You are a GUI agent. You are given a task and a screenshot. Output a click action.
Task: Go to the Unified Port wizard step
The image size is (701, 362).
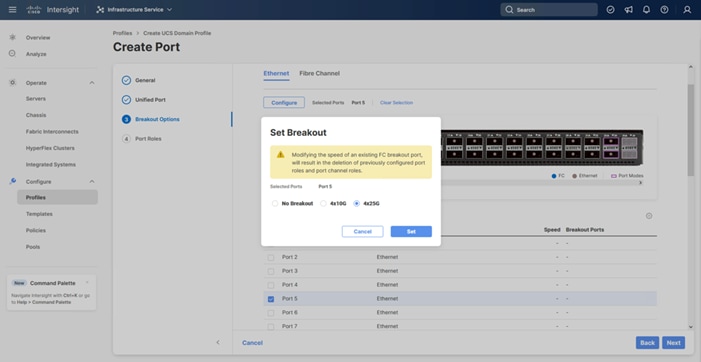pos(144,100)
